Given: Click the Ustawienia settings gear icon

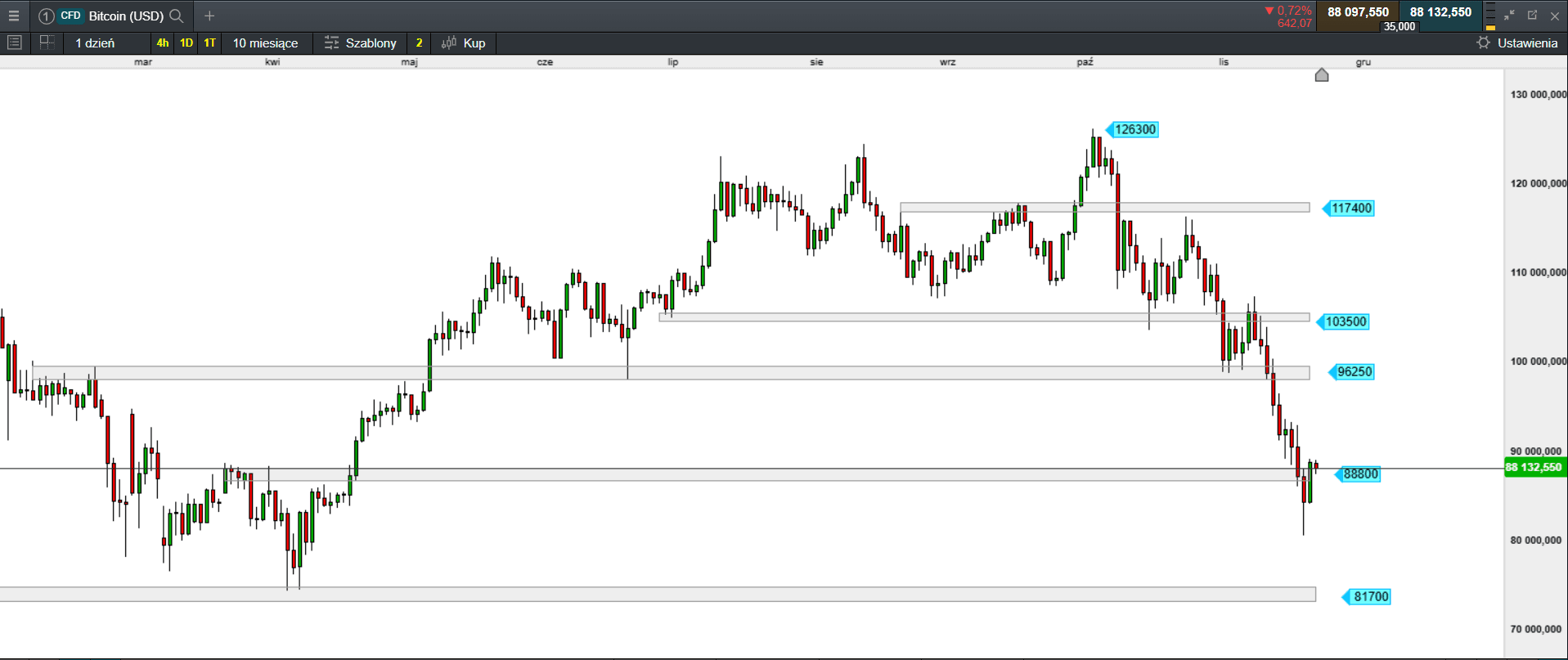Looking at the screenshot, I should coord(1483,43).
